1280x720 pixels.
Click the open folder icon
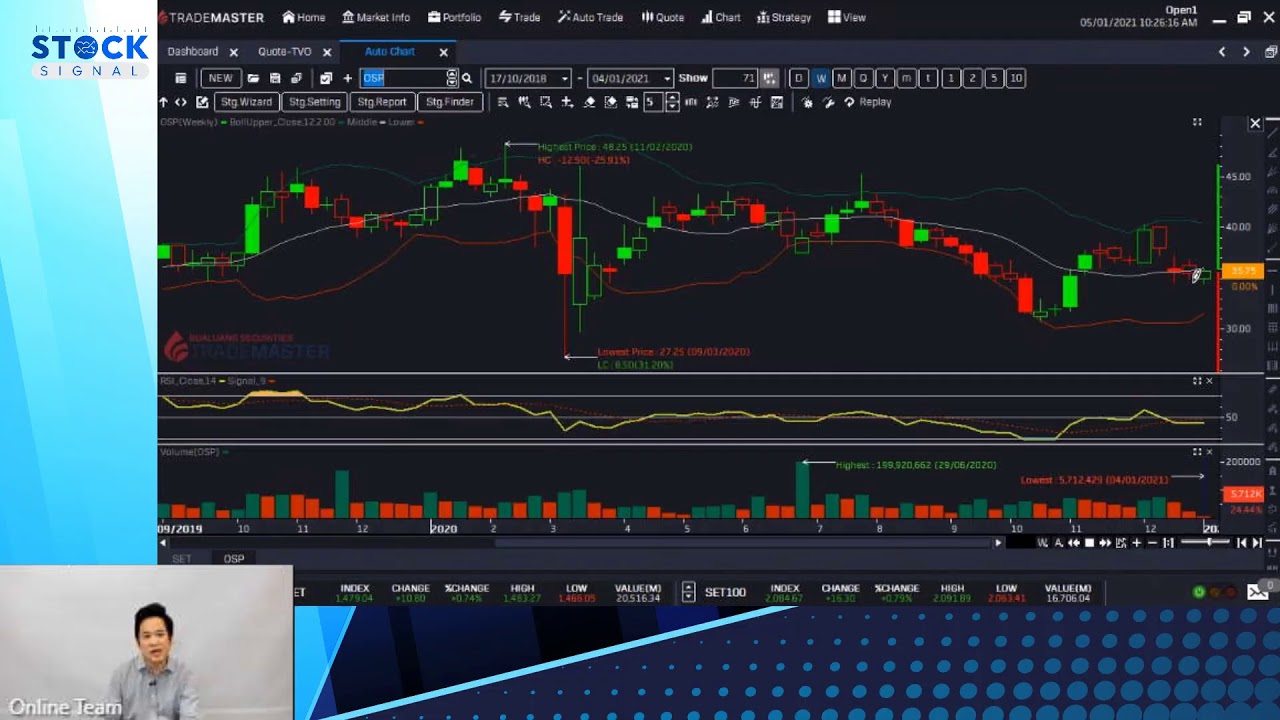(x=253, y=78)
